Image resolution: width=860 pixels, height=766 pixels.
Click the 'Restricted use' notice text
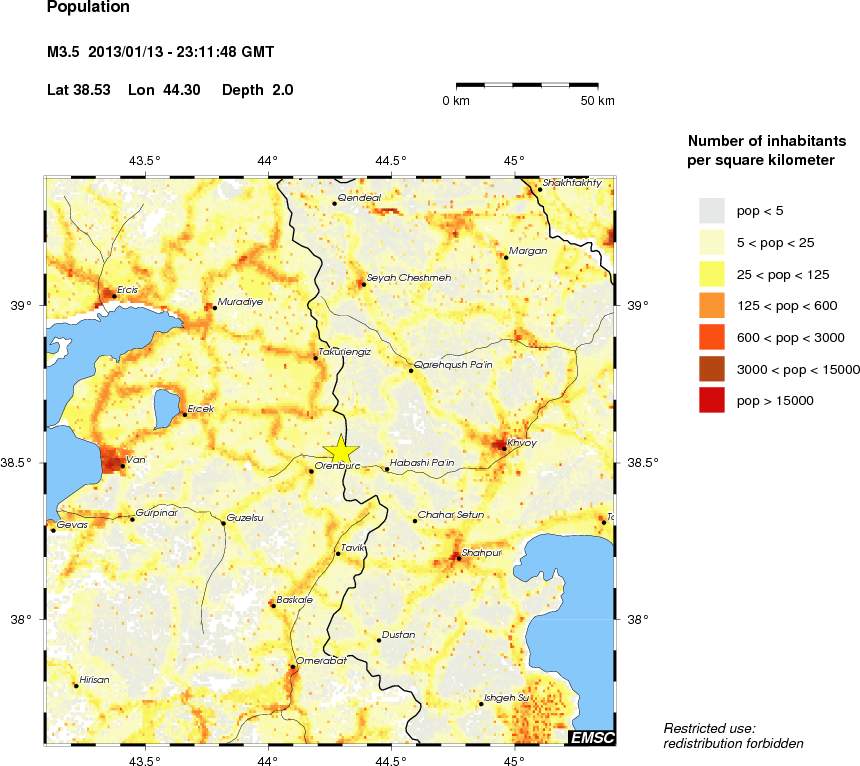(x=709, y=728)
